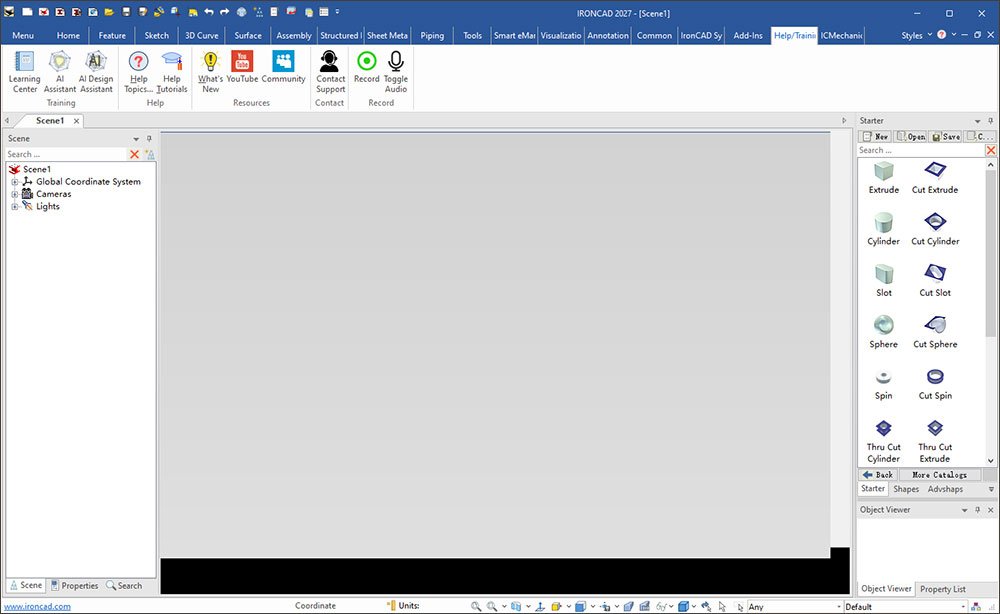Expand the Lights tree node
The height and width of the screenshot is (614, 1000).
[x=15, y=207]
